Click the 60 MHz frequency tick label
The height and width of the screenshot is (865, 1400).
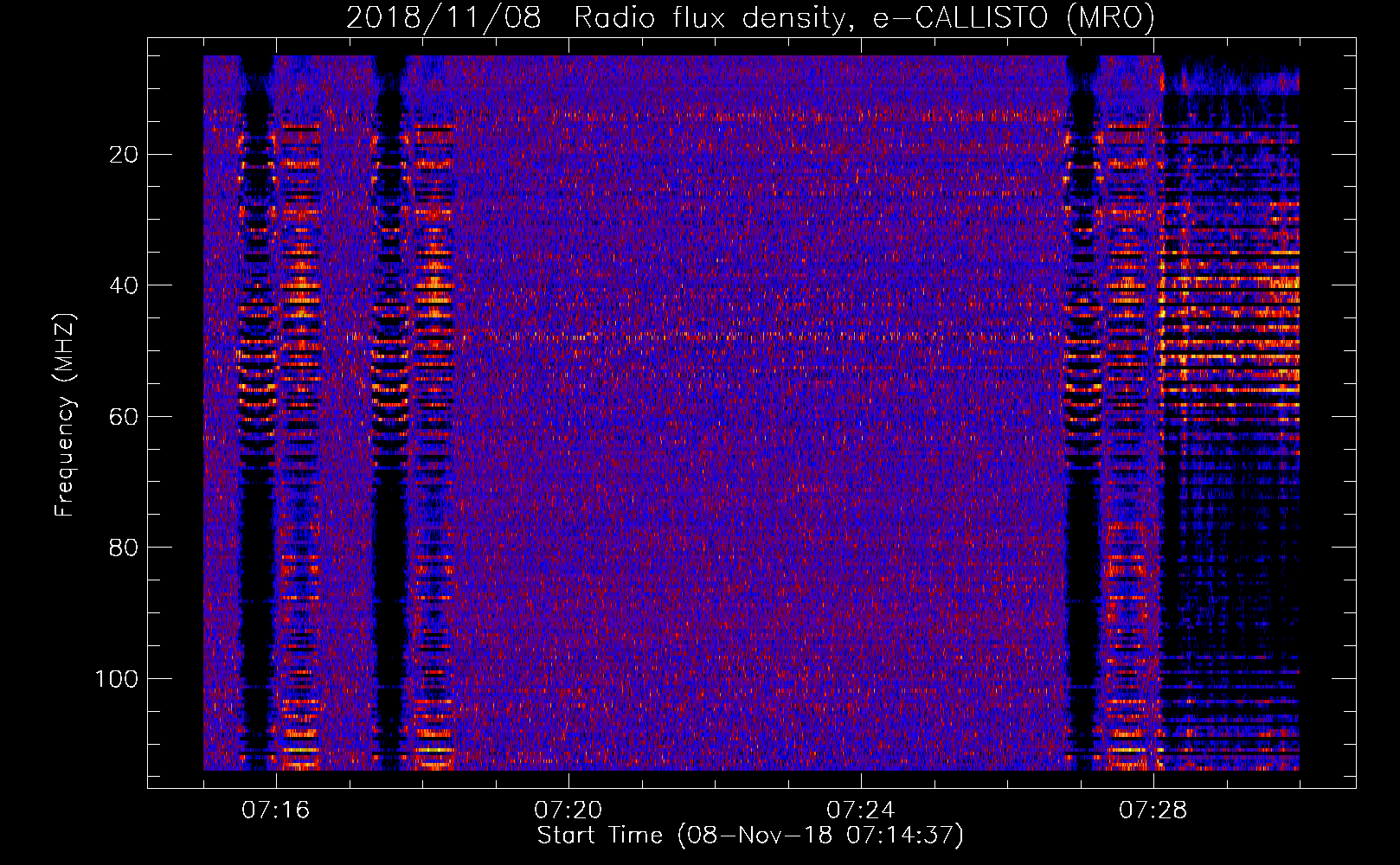pos(125,417)
